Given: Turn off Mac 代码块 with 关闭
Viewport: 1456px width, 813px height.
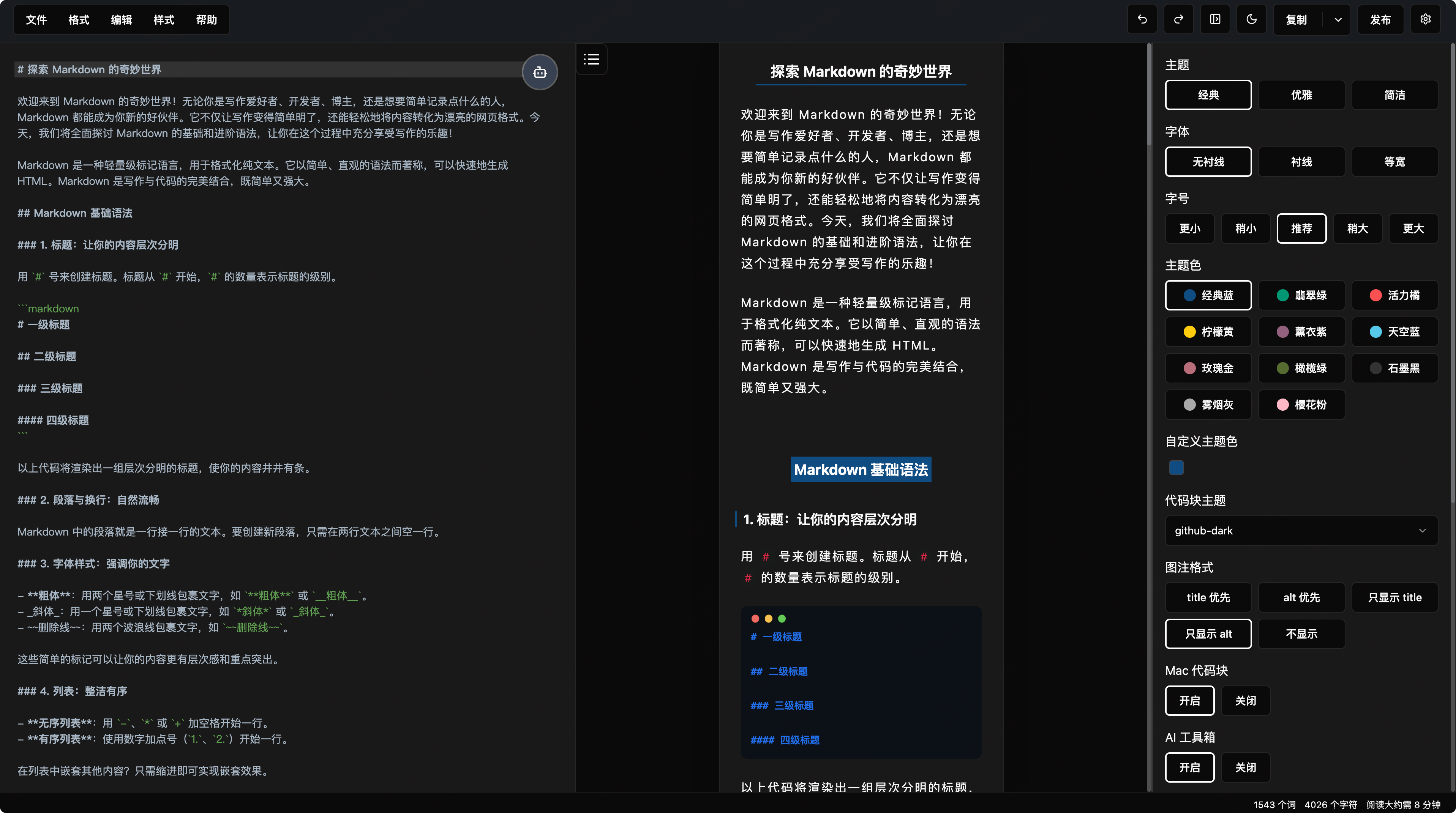Looking at the screenshot, I should pos(1245,701).
